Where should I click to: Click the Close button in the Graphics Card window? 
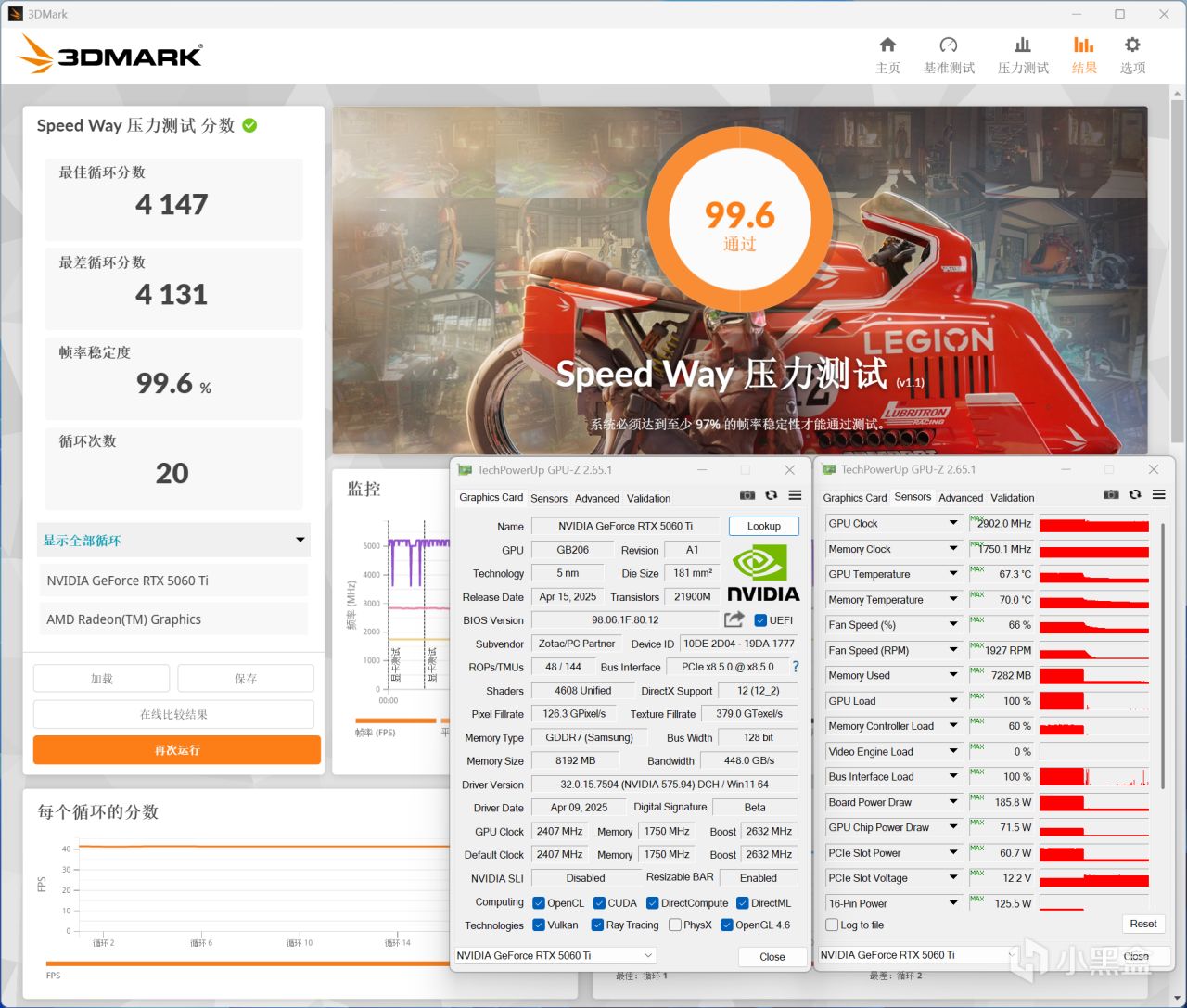click(x=772, y=956)
